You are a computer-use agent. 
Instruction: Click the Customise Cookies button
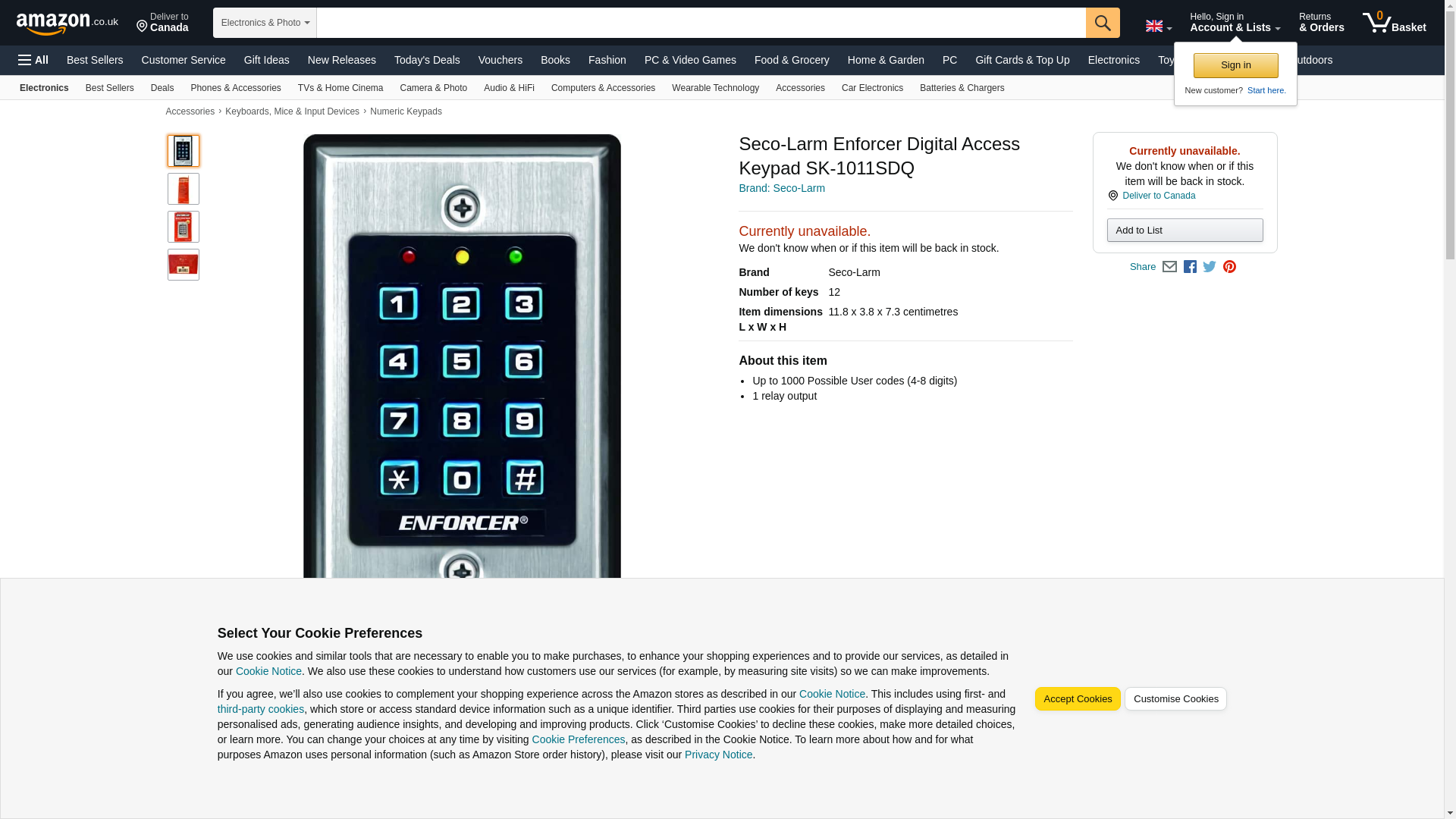(x=1175, y=699)
